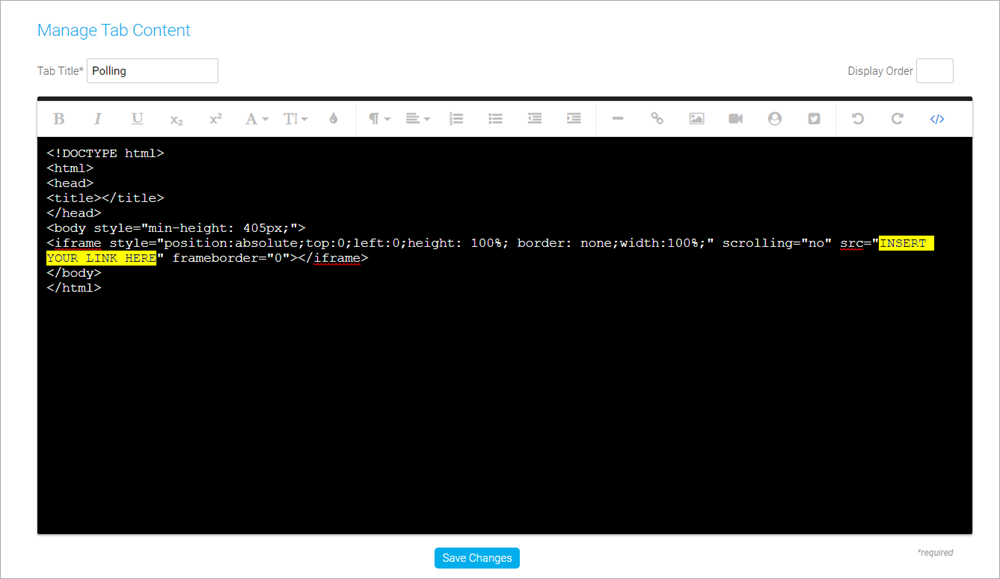Image resolution: width=1000 pixels, height=579 pixels.
Task: Click the Display Order input box
Action: (x=935, y=71)
